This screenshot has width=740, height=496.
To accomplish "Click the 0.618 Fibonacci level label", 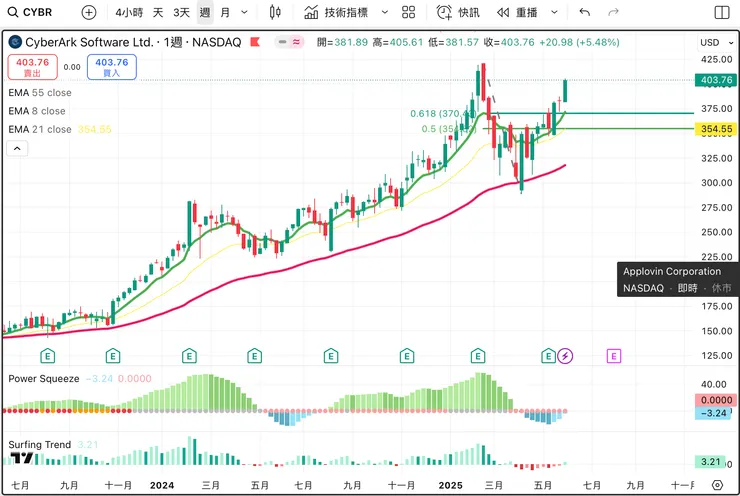I will click(443, 114).
